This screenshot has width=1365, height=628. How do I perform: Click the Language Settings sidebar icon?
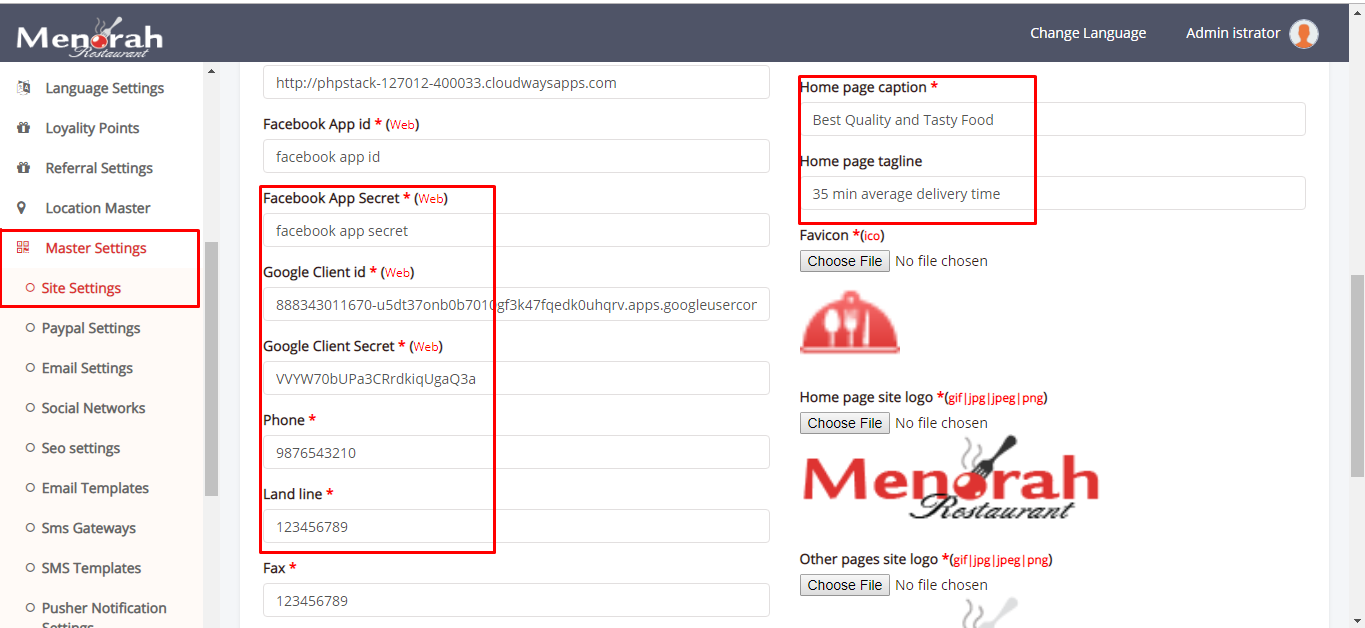(23, 88)
